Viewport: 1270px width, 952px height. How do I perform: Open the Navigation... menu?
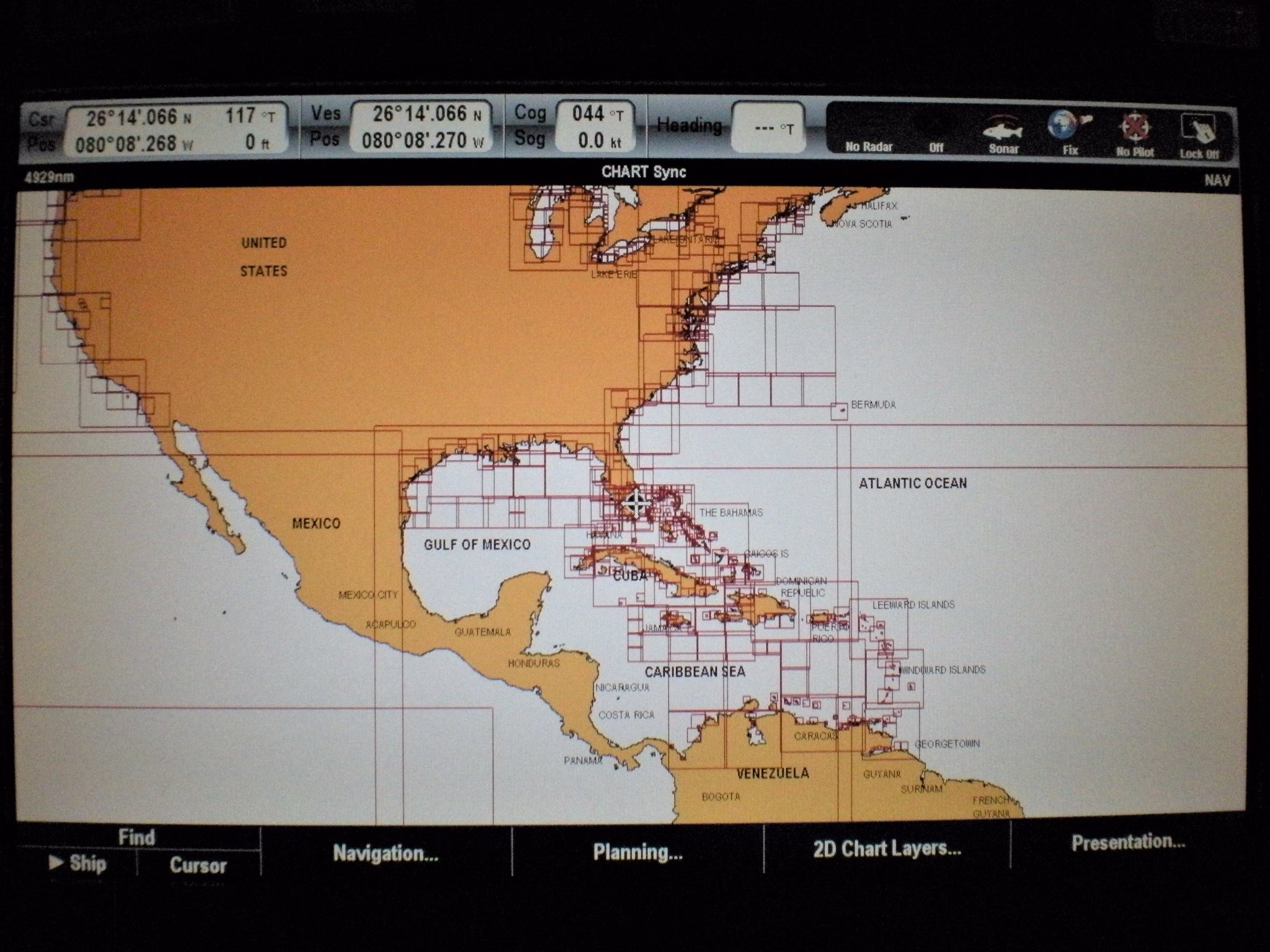click(x=386, y=853)
